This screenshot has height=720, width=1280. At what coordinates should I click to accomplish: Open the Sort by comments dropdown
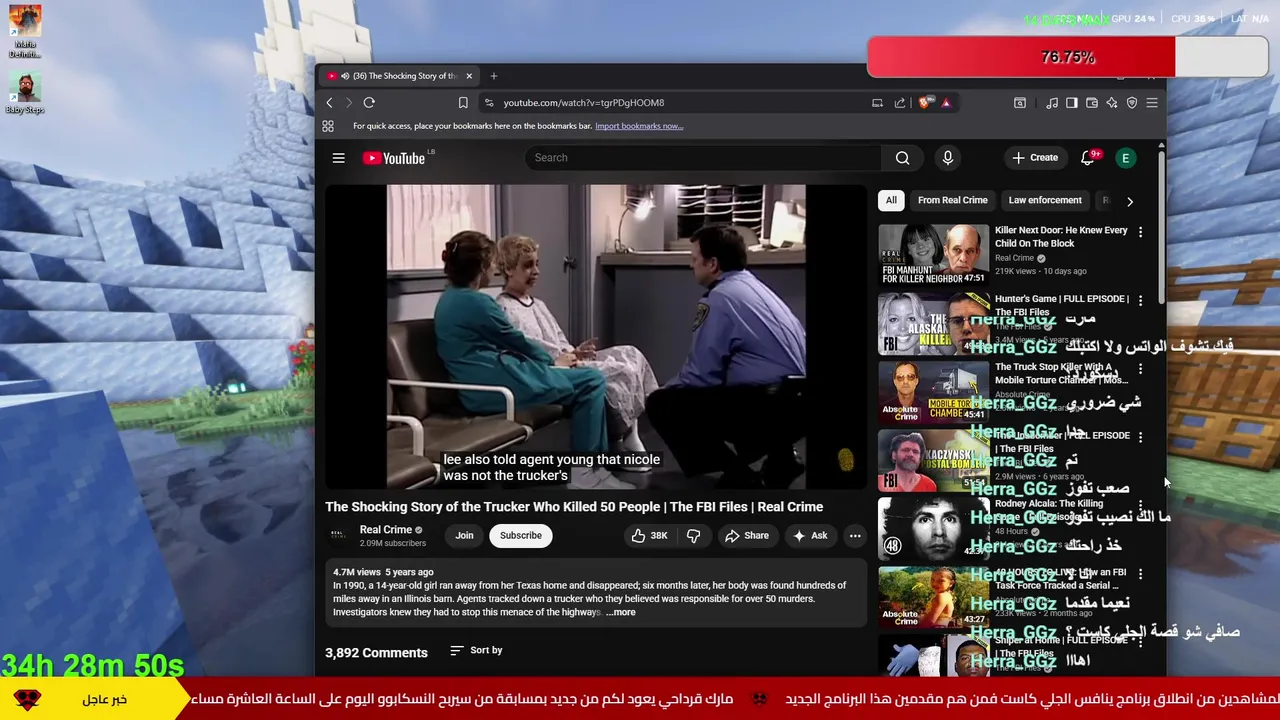tap(476, 651)
